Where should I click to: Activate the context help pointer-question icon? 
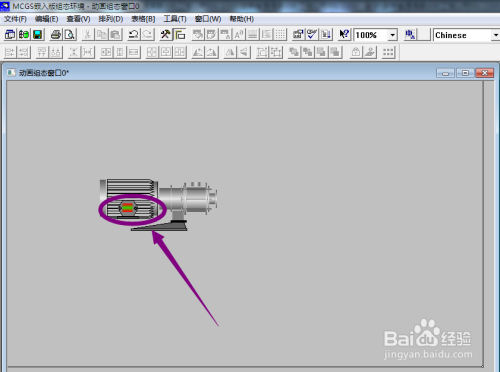344,34
